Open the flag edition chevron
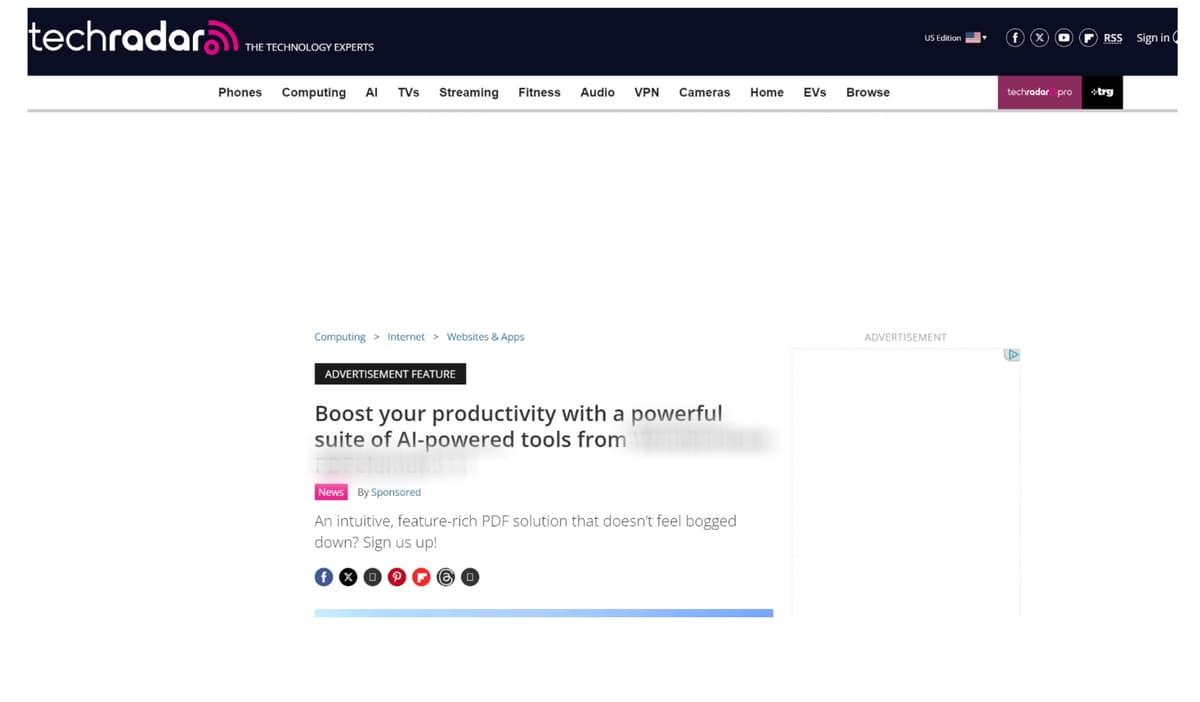1200x702 pixels. click(983, 38)
